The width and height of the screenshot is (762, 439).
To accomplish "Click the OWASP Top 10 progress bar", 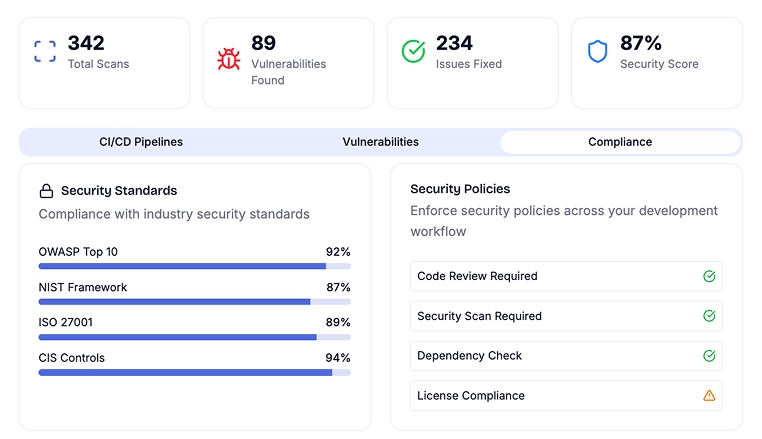I will click(x=194, y=266).
